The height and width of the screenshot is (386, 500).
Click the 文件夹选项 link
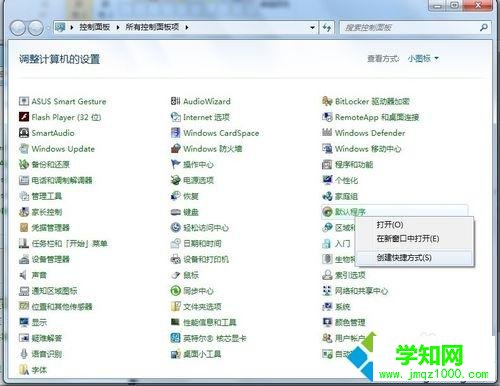coord(202,307)
